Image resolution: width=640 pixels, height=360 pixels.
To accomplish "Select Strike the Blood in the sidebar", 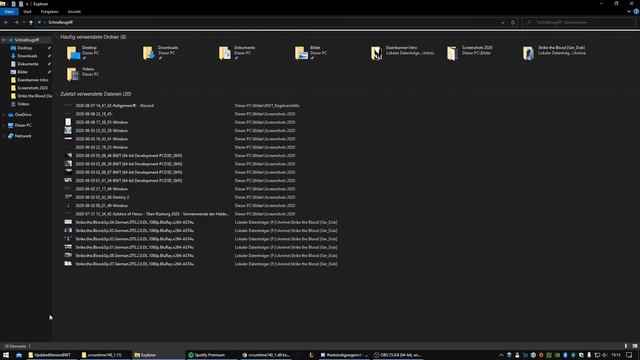I will (34, 96).
